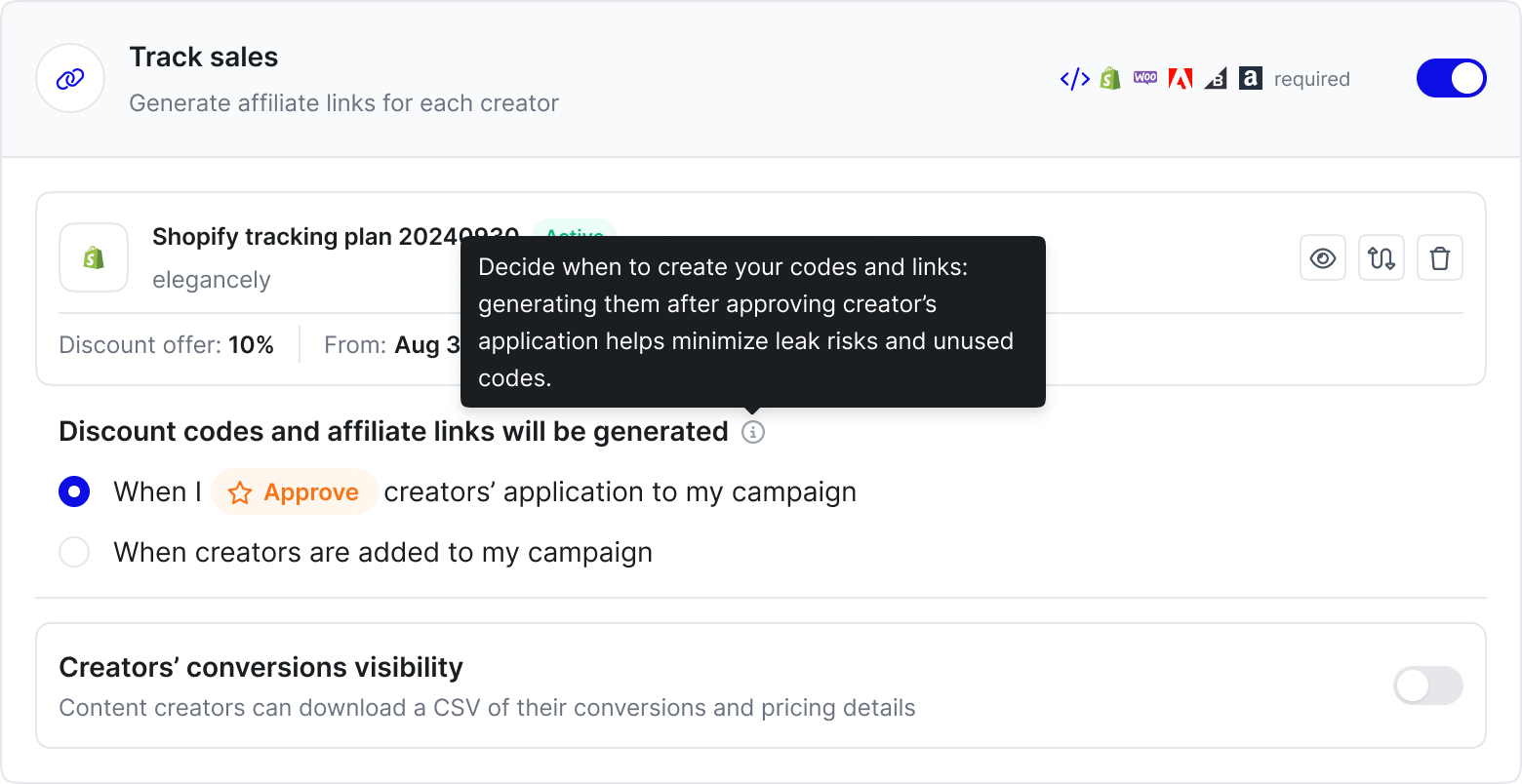The width and height of the screenshot is (1522, 784).
Task: Click the red Adobe Commerce icon
Action: click(1181, 79)
